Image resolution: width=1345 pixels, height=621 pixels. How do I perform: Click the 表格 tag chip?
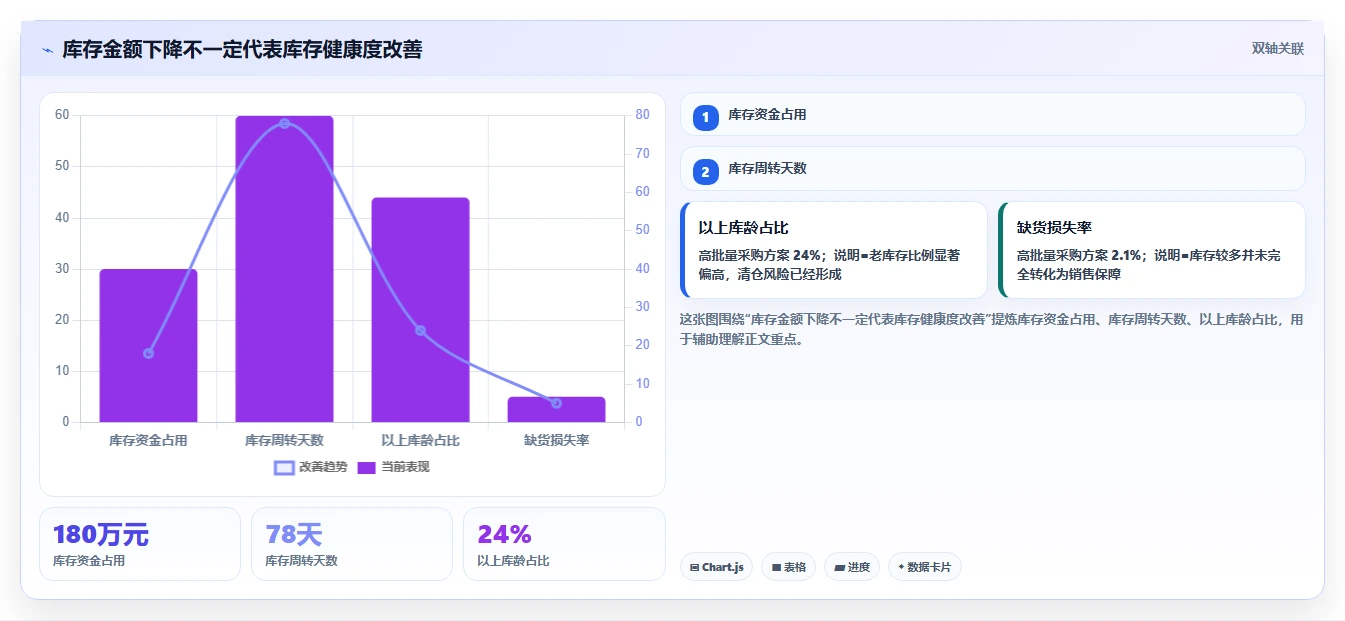[788, 567]
